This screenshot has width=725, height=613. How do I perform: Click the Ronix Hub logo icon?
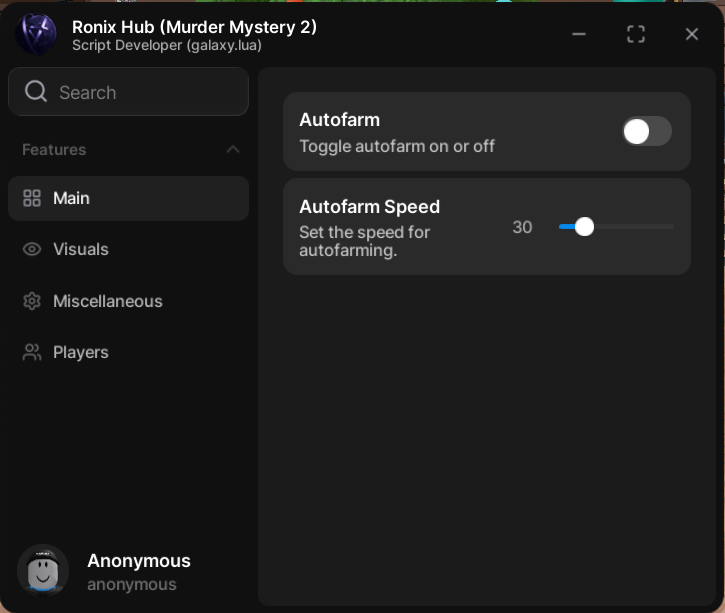tap(36, 34)
